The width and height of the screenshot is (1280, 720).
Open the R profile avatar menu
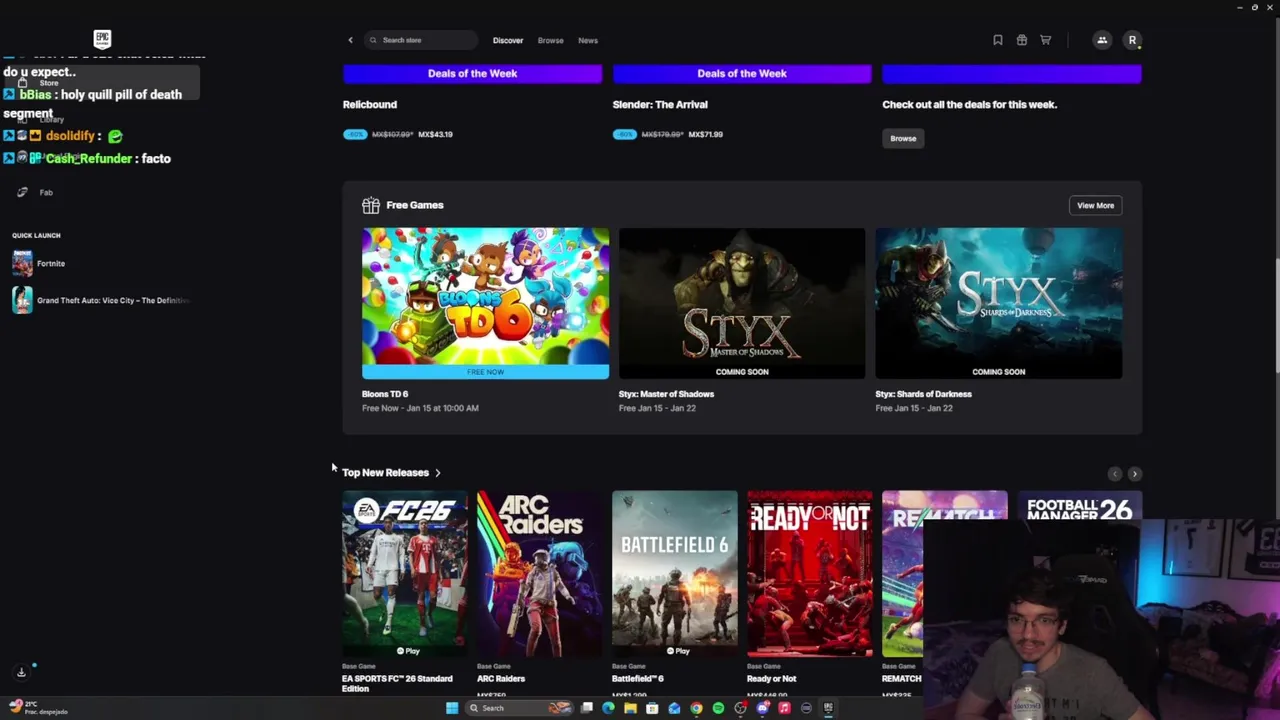[1132, 40]
